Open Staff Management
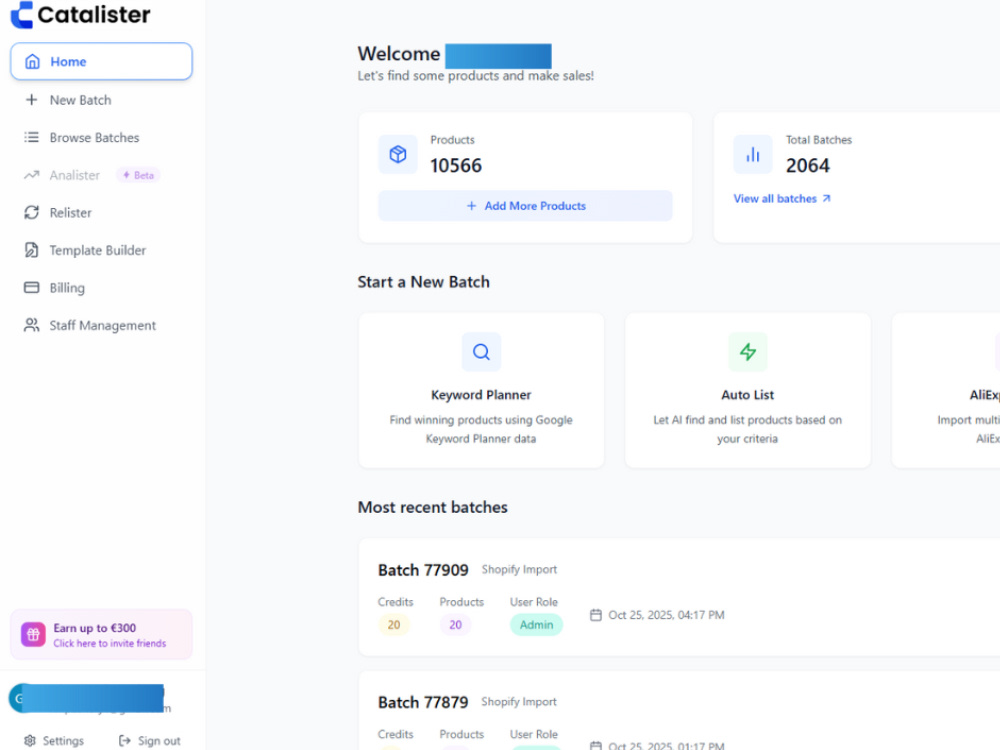1000x750 pixels. click(x=103, y=326)
